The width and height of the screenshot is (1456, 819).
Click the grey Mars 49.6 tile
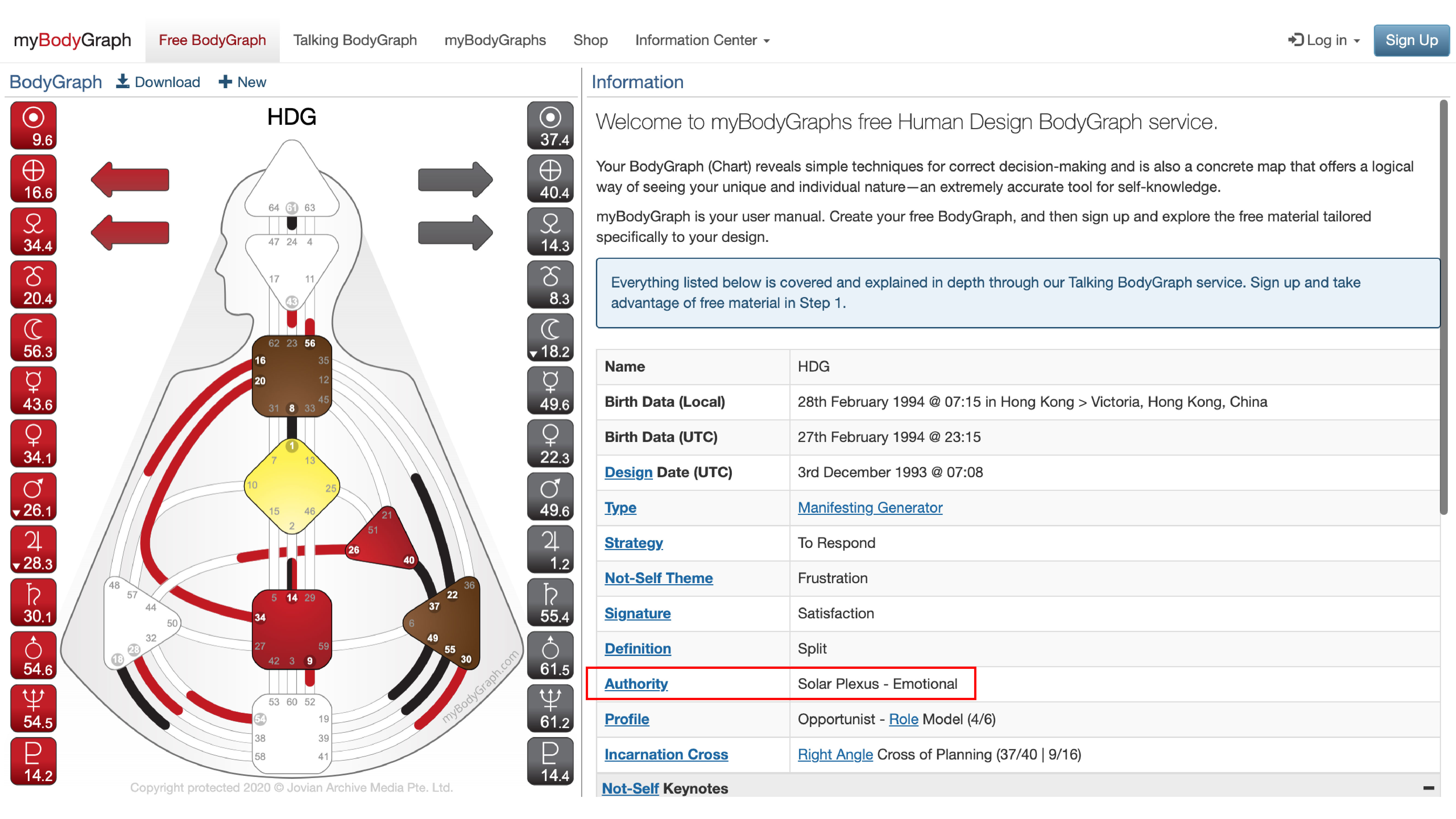(x=550, y=496)
